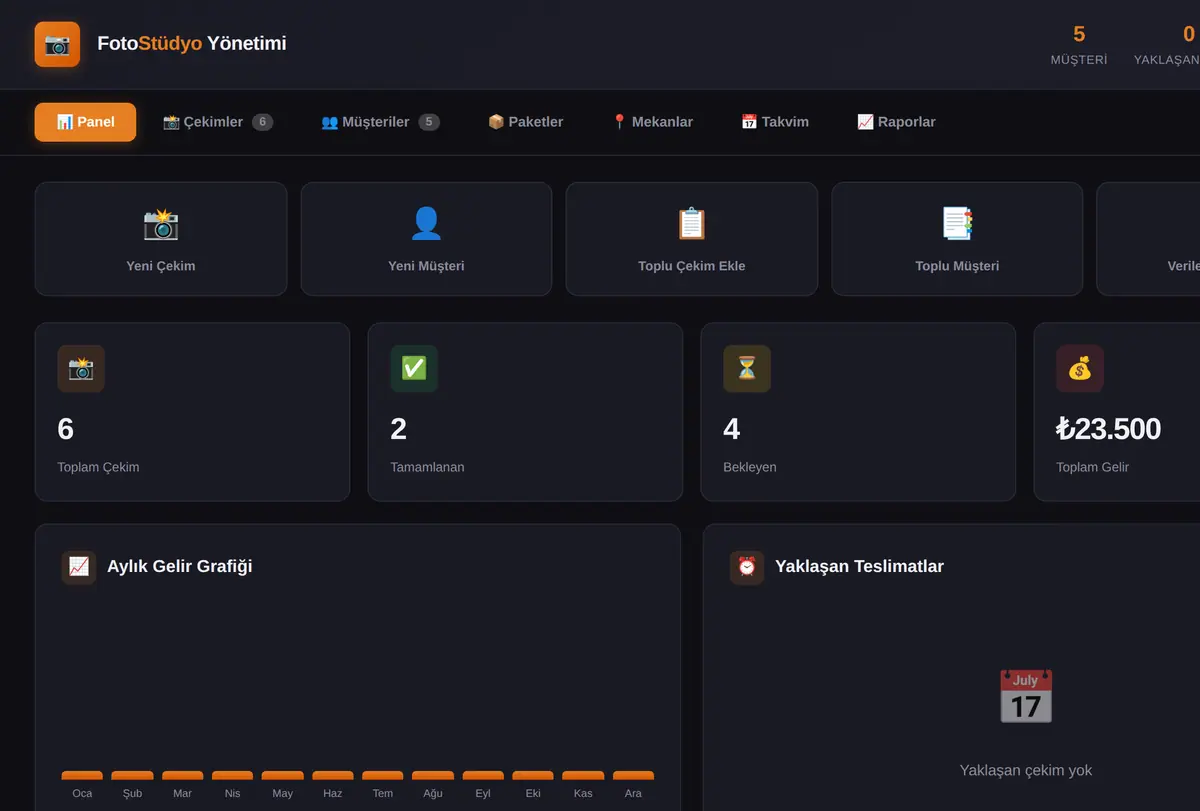Click the Toplu Çekim Ekle label
1200x811 pixels.
(692, 266)
